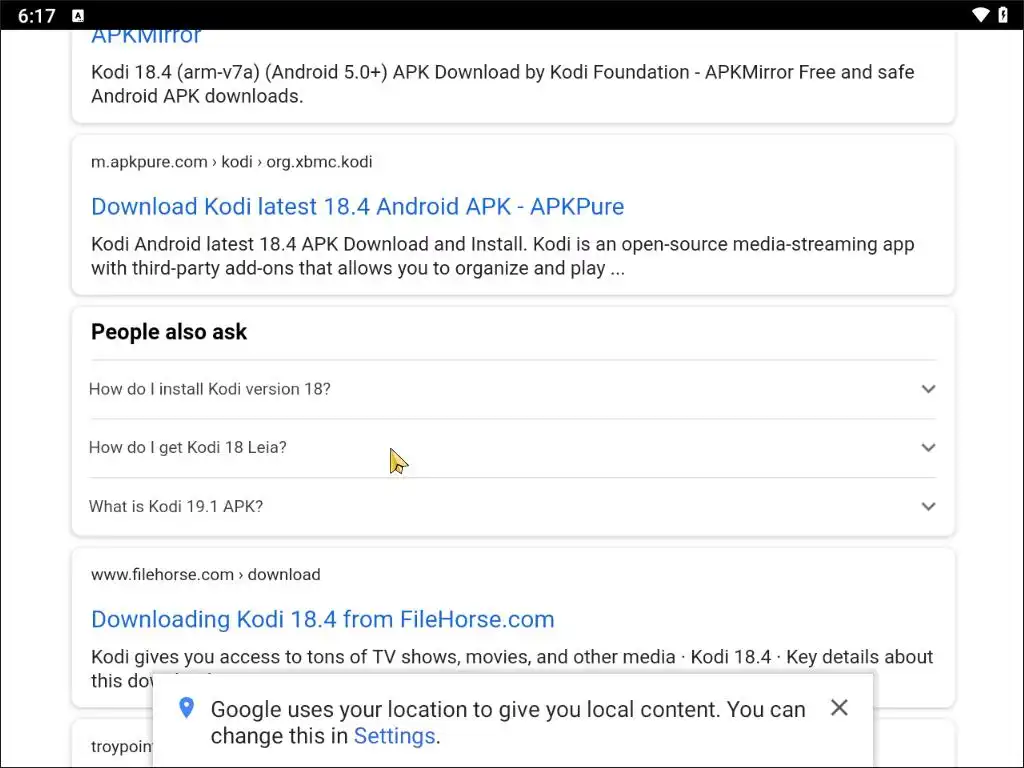Tap the 6:17 clock in status bar

tap(37, 16)
